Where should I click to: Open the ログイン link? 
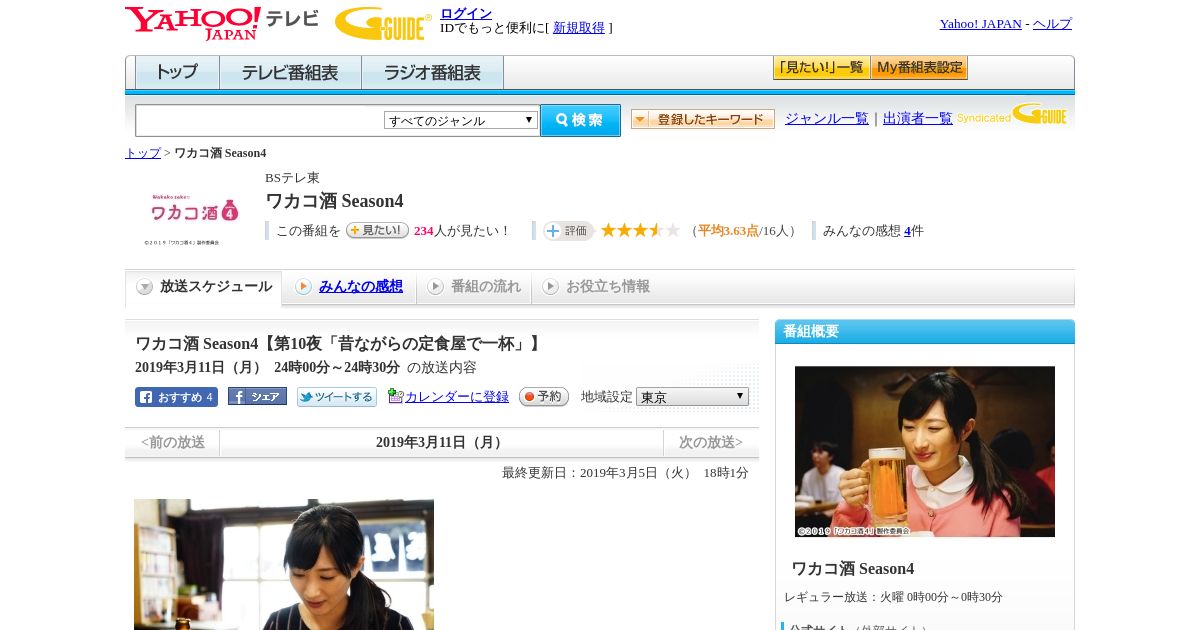point(466,13)
